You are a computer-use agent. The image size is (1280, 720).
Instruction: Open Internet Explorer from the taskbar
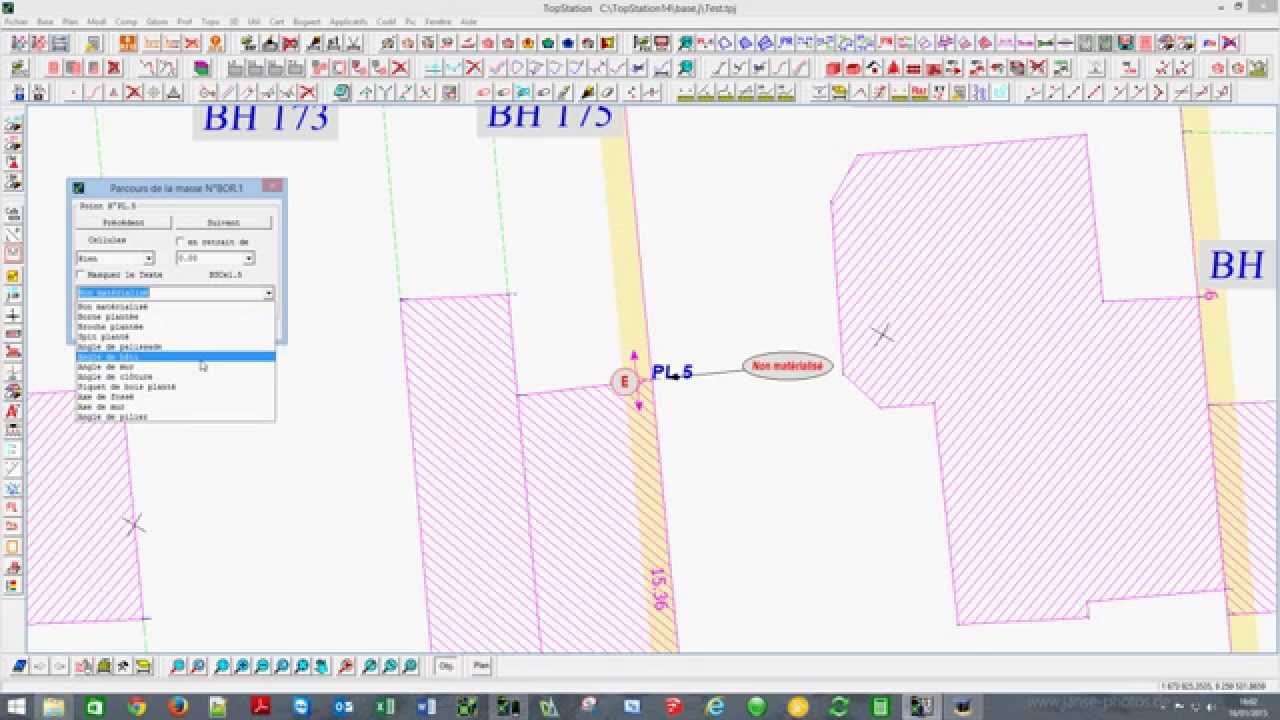[x=715, y=707]
